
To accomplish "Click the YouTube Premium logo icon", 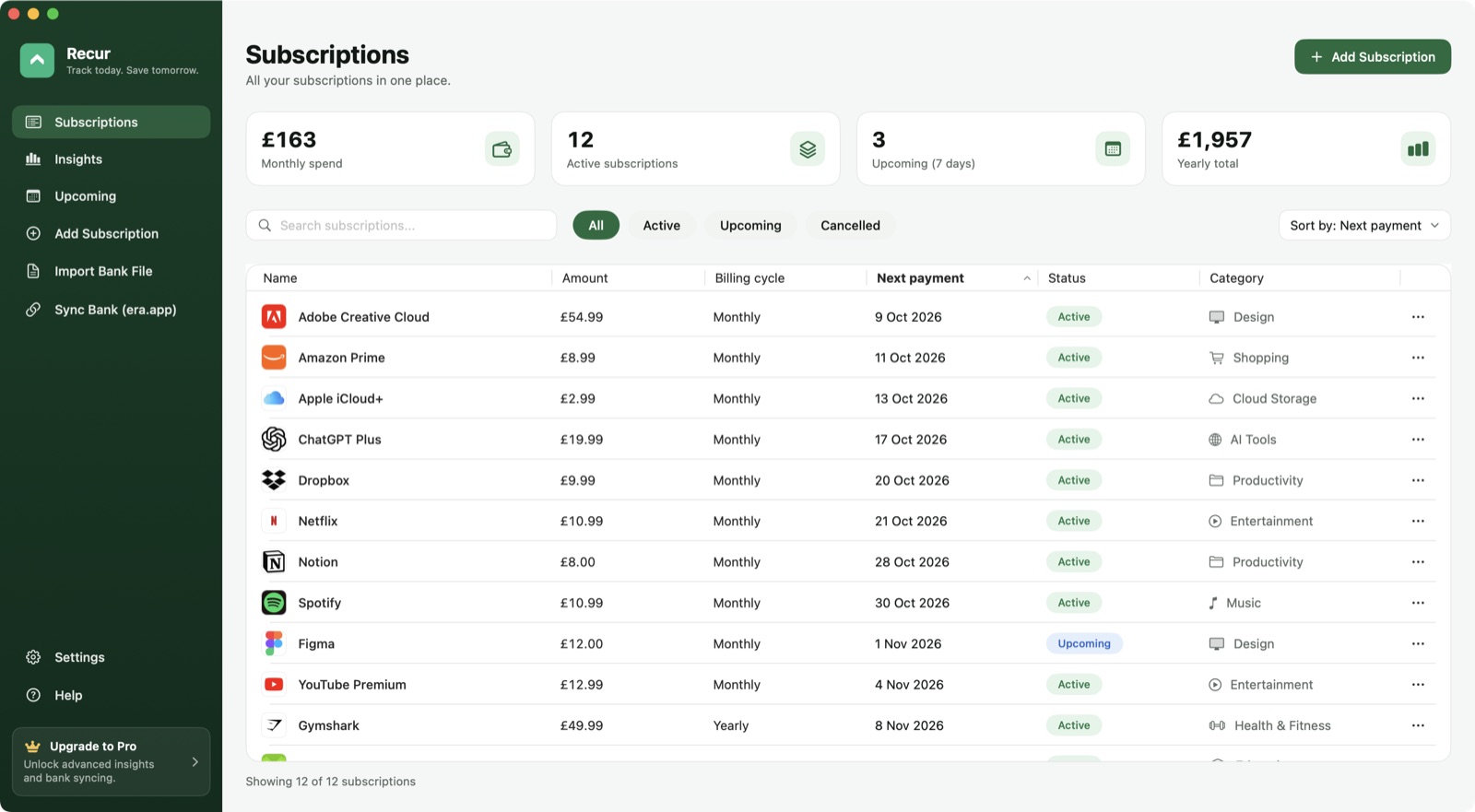I will [274, 685].
